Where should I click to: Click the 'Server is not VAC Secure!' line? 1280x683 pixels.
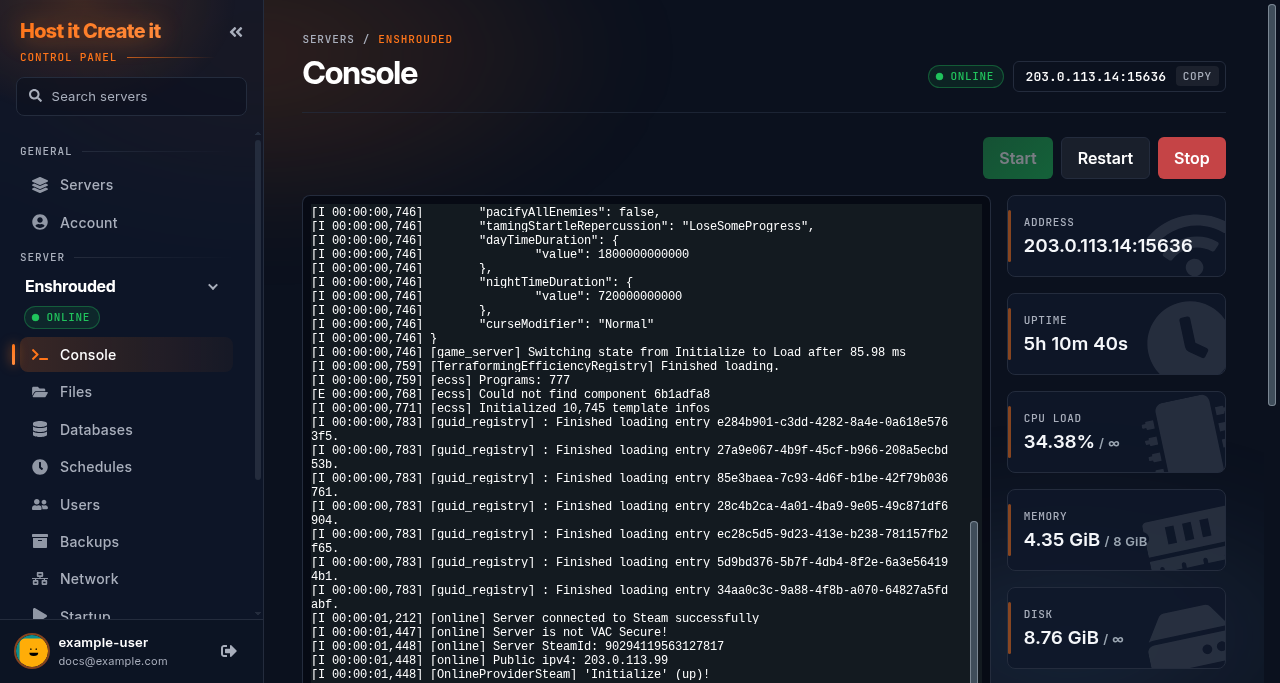[489, 632]
